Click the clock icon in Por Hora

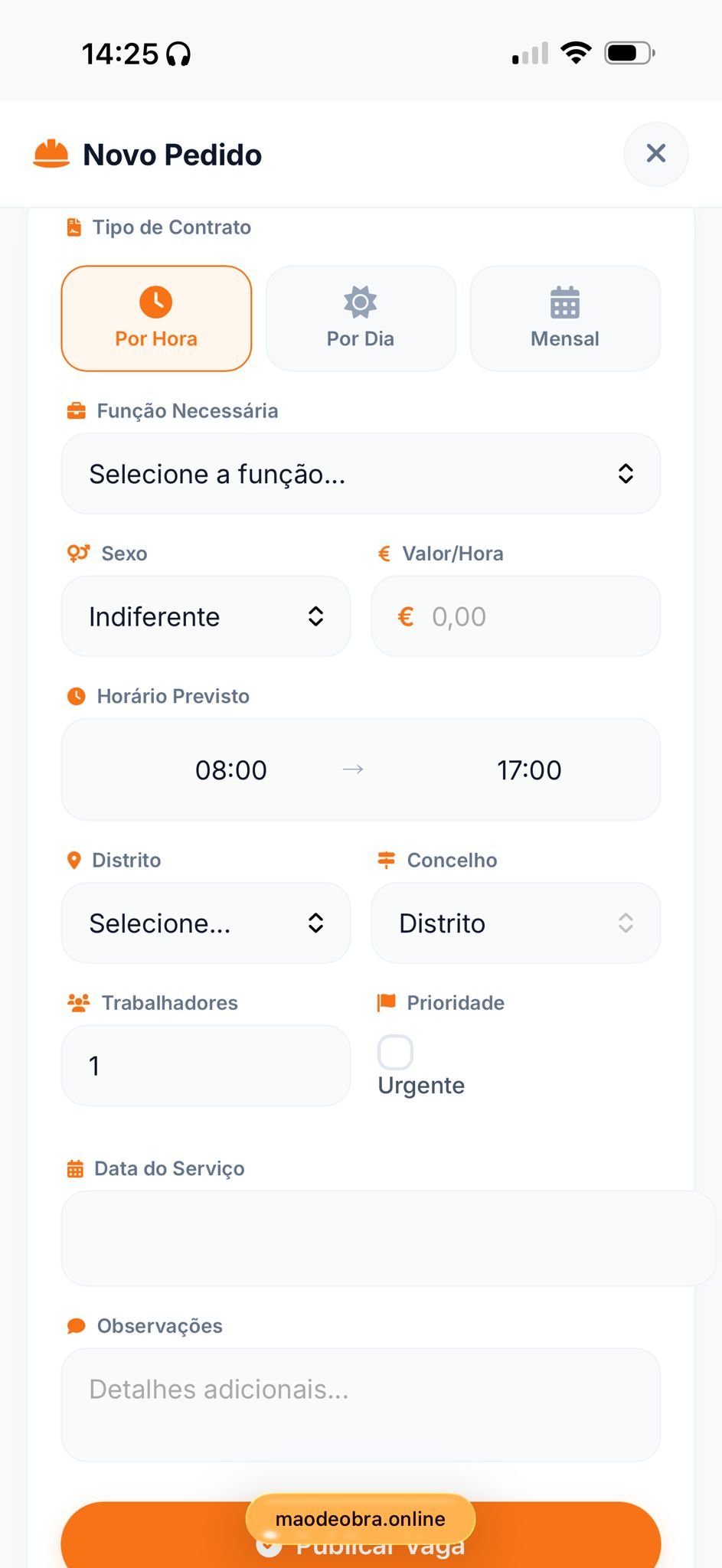click(x=156, y=302)
